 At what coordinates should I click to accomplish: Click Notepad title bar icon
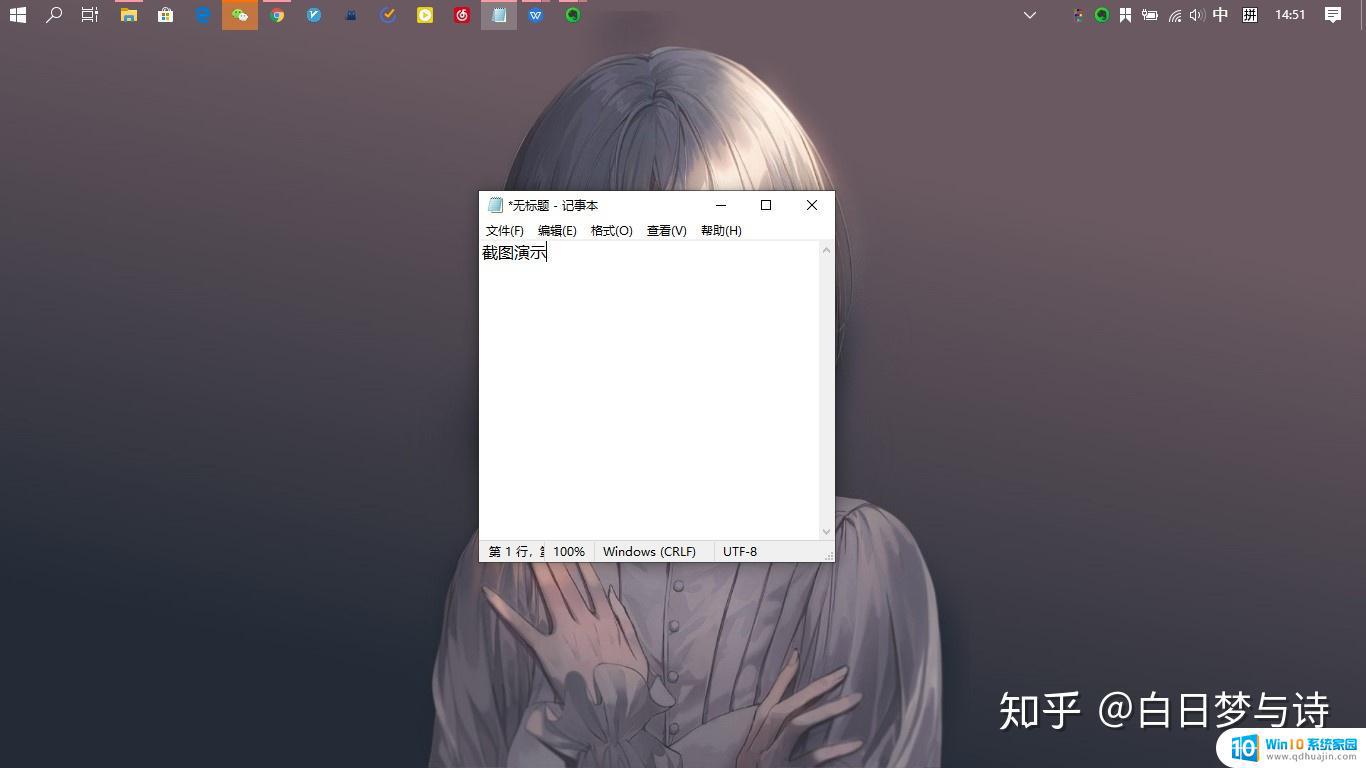495,205
